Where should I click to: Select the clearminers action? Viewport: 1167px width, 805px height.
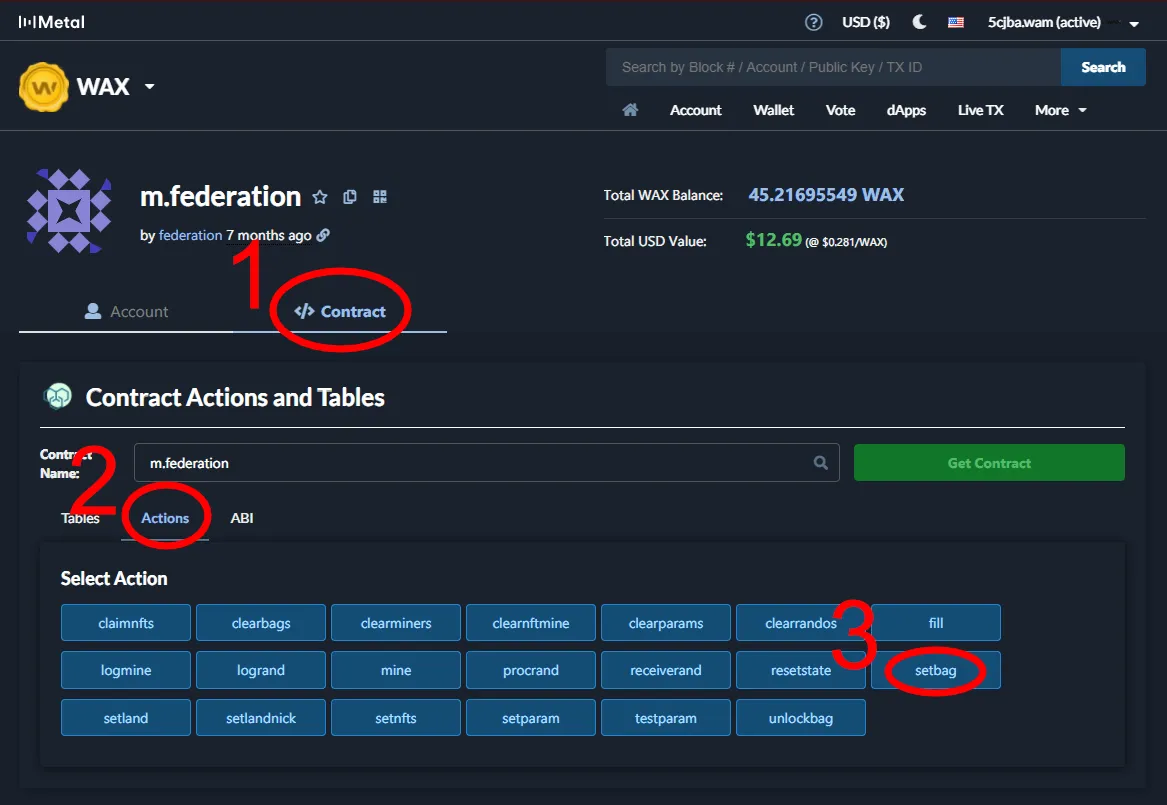point(396,623)
